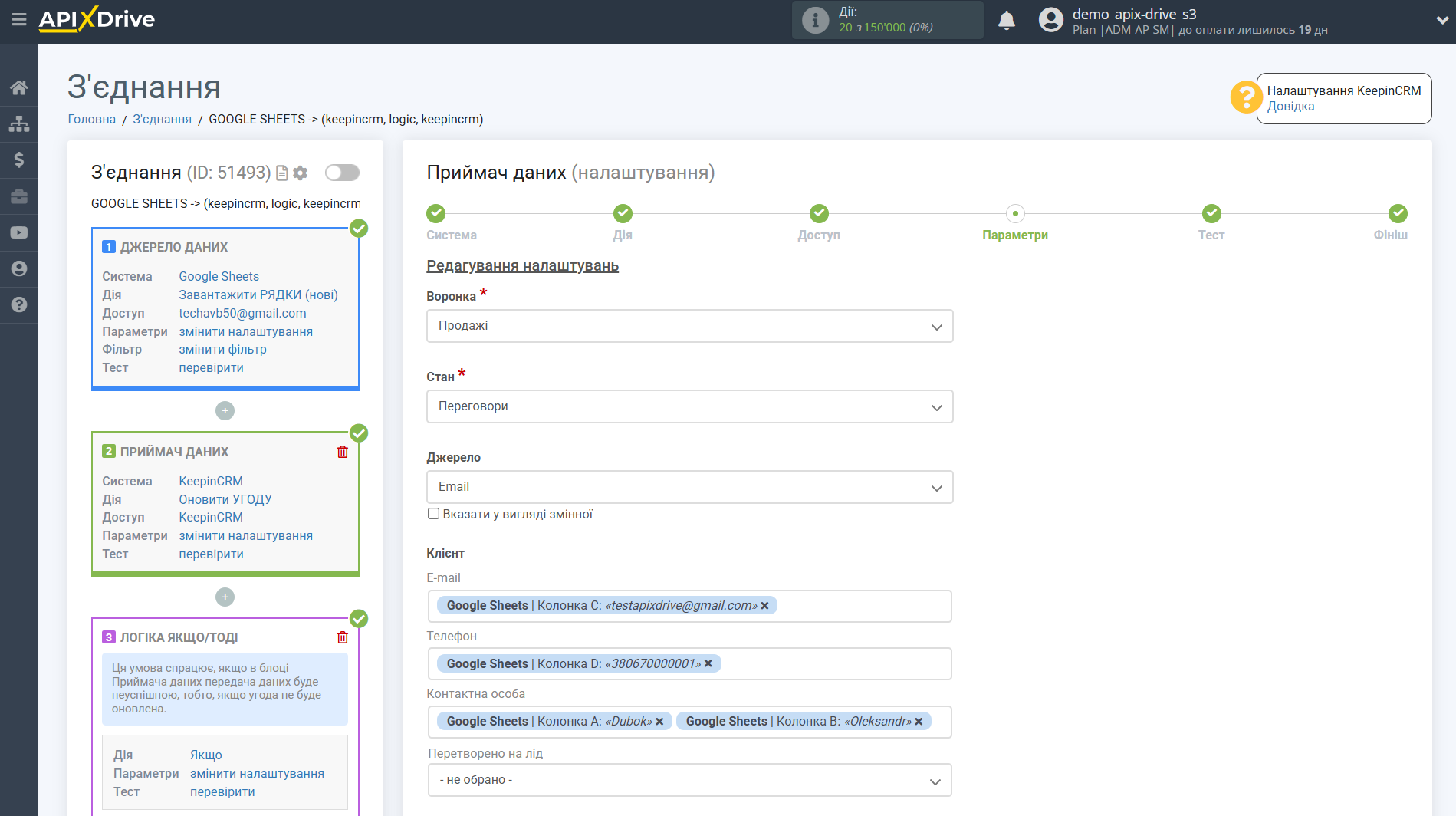Image resolution: width=1456 pixels, height=816 pixels.
Task: Click the Контактна особа field input
Action: pyautogui.click(x=689, y=722)
